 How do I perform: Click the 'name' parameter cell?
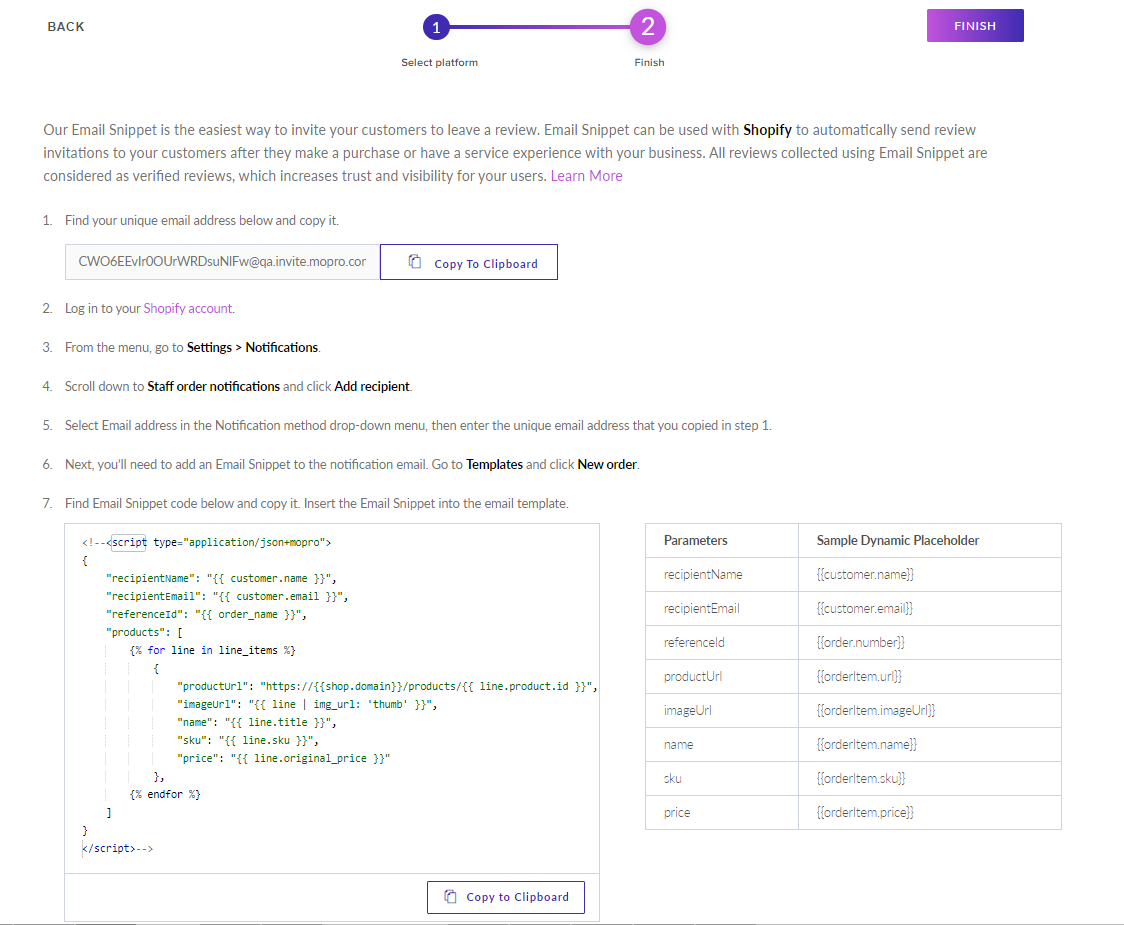[722, 744]
